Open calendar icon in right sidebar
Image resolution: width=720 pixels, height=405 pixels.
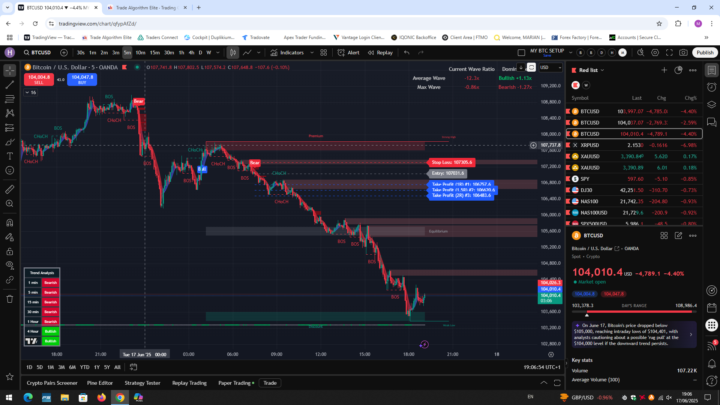click(x=711, y=308)
